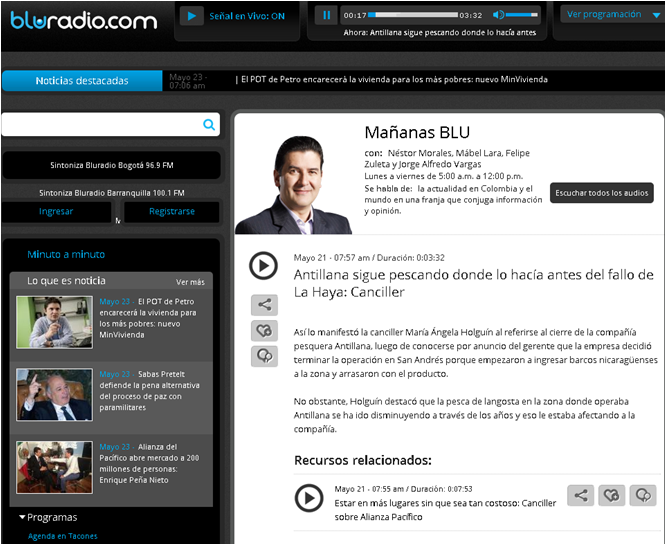Open news text about El POT de Petro in sidebar
Screen dimensions: 666x545
point(148,318)
